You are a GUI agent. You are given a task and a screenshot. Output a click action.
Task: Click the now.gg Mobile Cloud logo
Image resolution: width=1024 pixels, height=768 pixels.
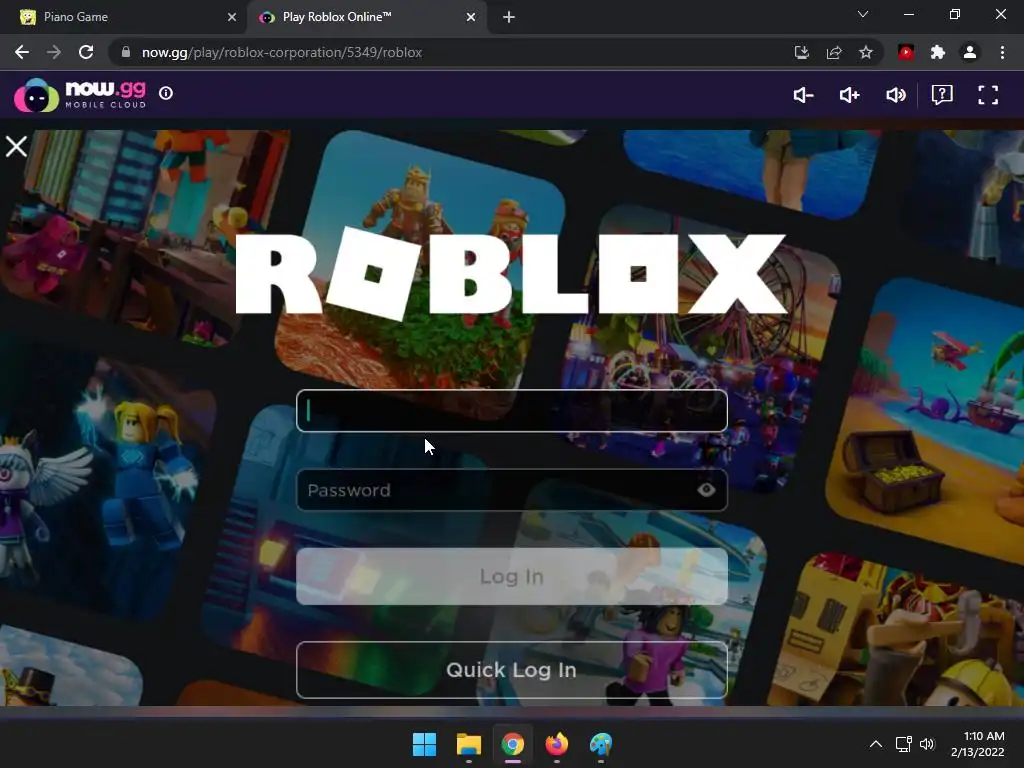(x=80, y=95)
